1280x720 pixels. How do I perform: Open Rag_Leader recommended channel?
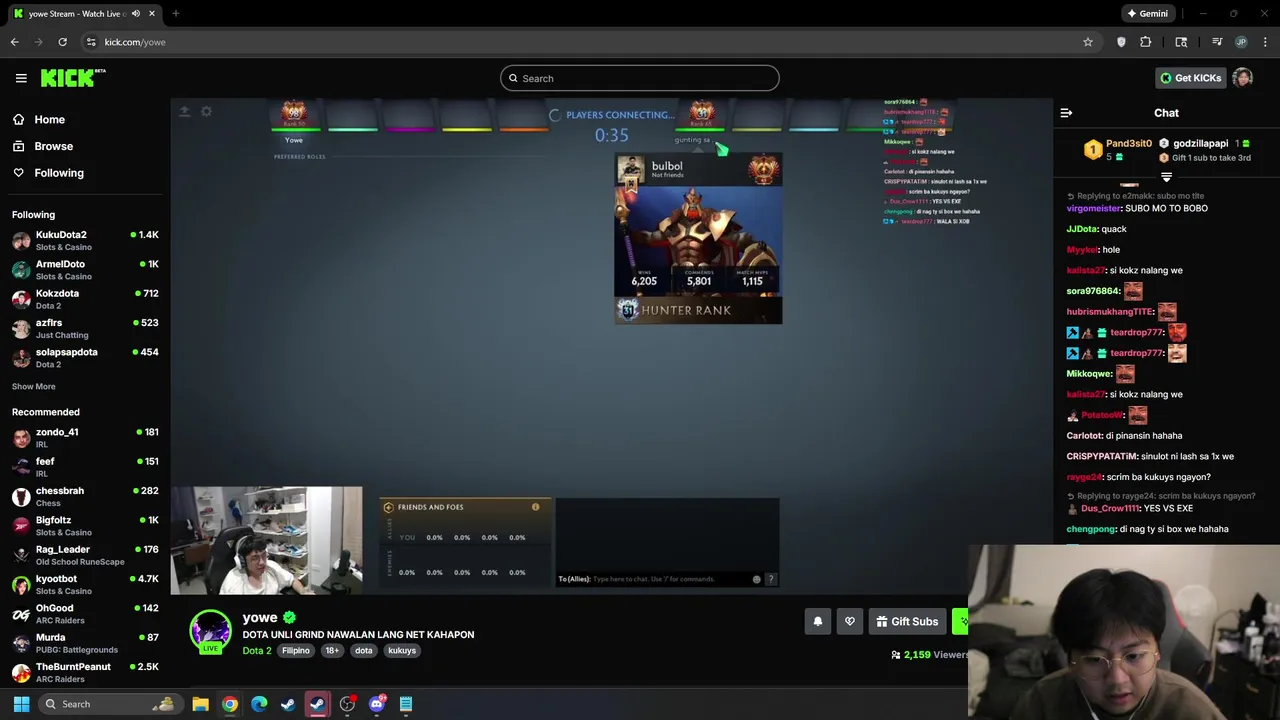pos(85,555)
